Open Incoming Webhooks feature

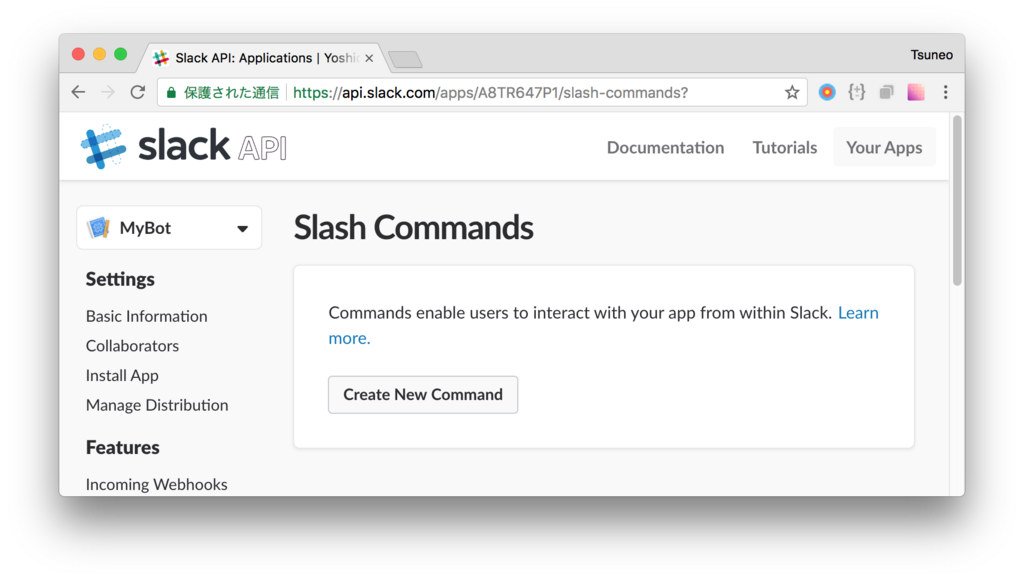click(x=156, y=484)
